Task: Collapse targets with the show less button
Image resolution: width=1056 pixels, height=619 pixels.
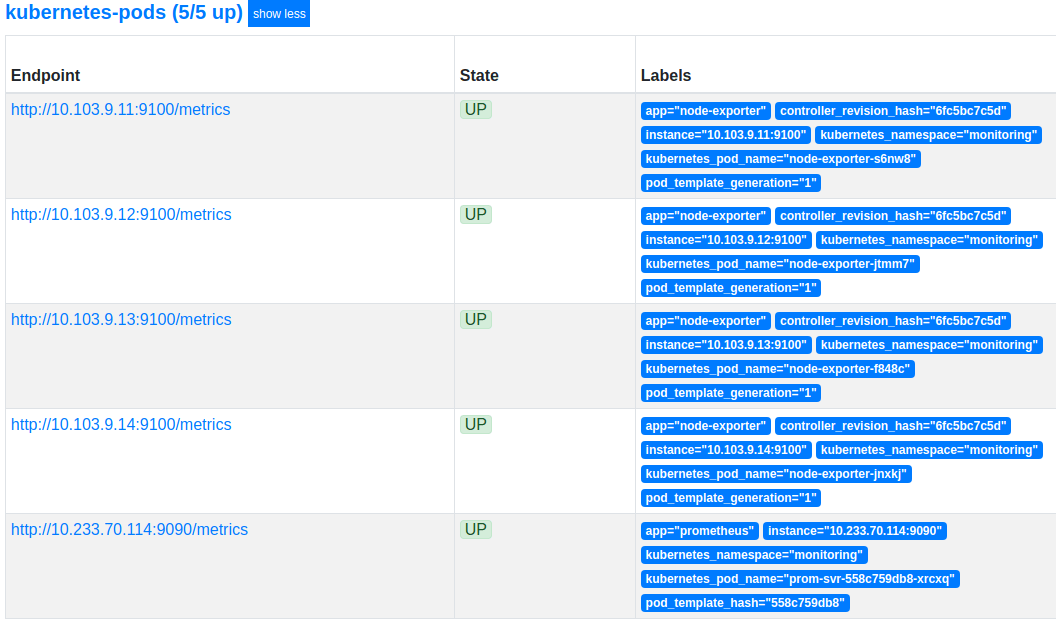Action: (x=279, y=13)
